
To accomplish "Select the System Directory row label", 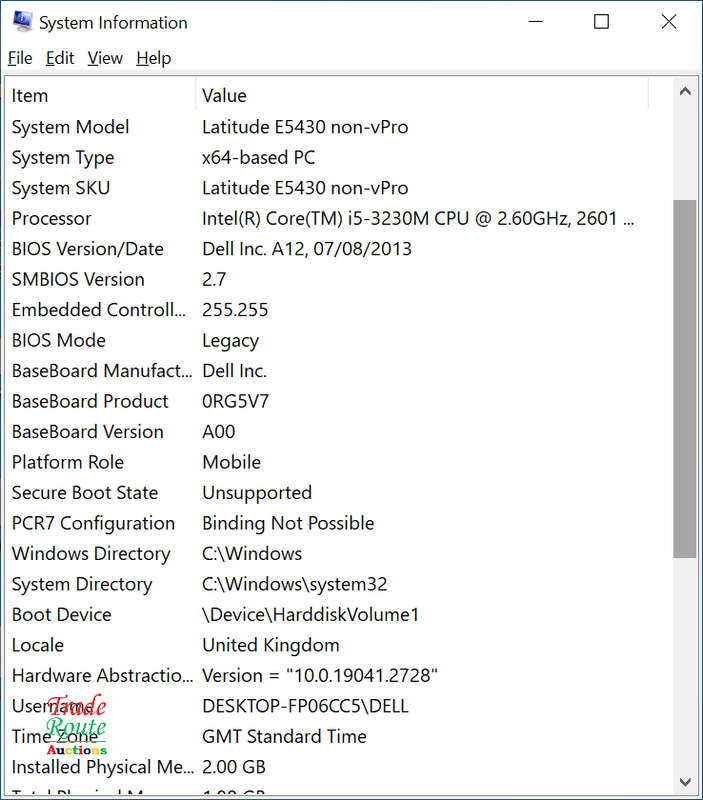I will [82, 584].
